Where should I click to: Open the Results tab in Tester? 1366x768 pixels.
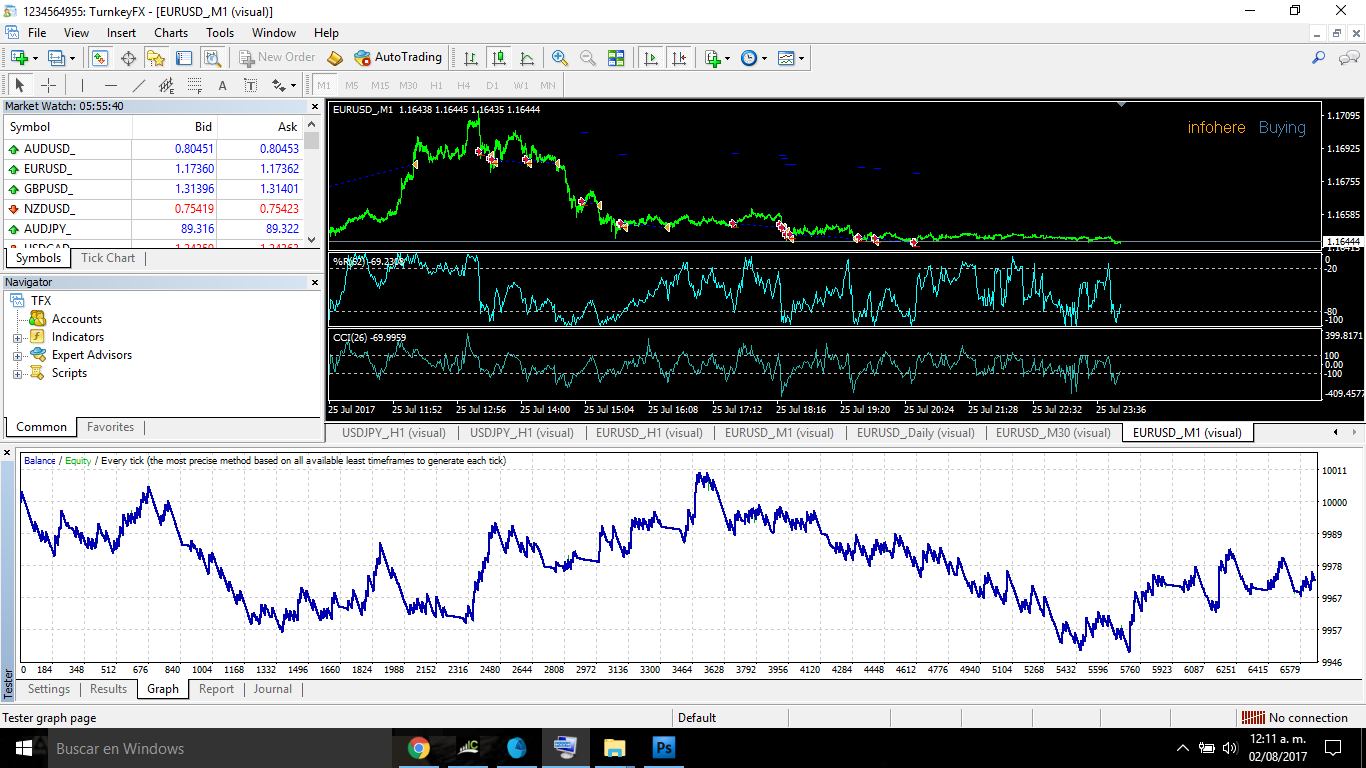(x=109, y=689)
